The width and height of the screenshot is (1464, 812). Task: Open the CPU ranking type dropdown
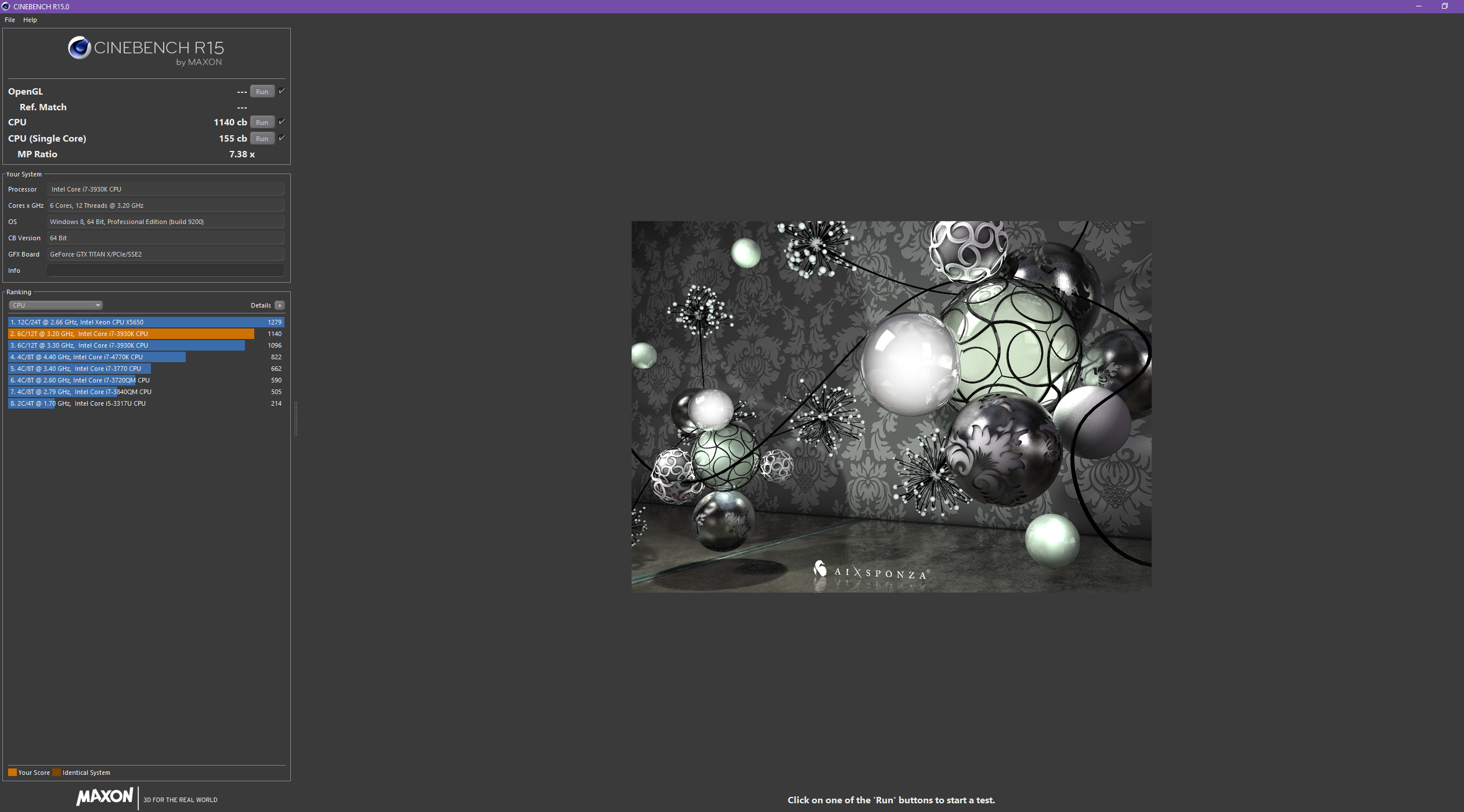pyautogui.click(x=56, y=305)
